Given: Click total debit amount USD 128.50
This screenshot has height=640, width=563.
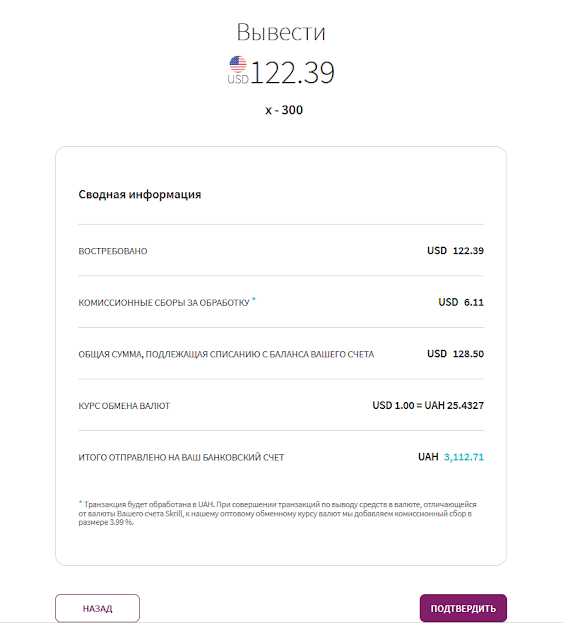Looking at the screenshot, I should coord(455,354).
